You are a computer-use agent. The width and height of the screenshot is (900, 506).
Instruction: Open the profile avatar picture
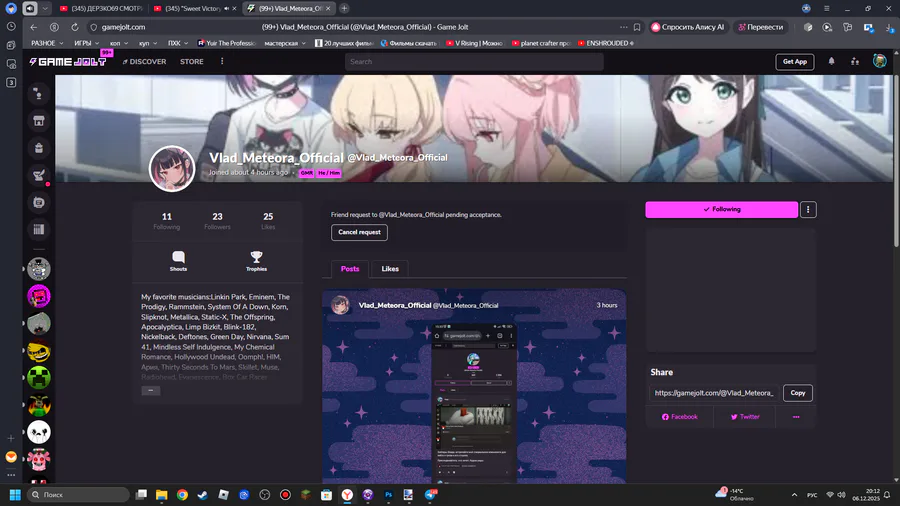click(172, 169)
